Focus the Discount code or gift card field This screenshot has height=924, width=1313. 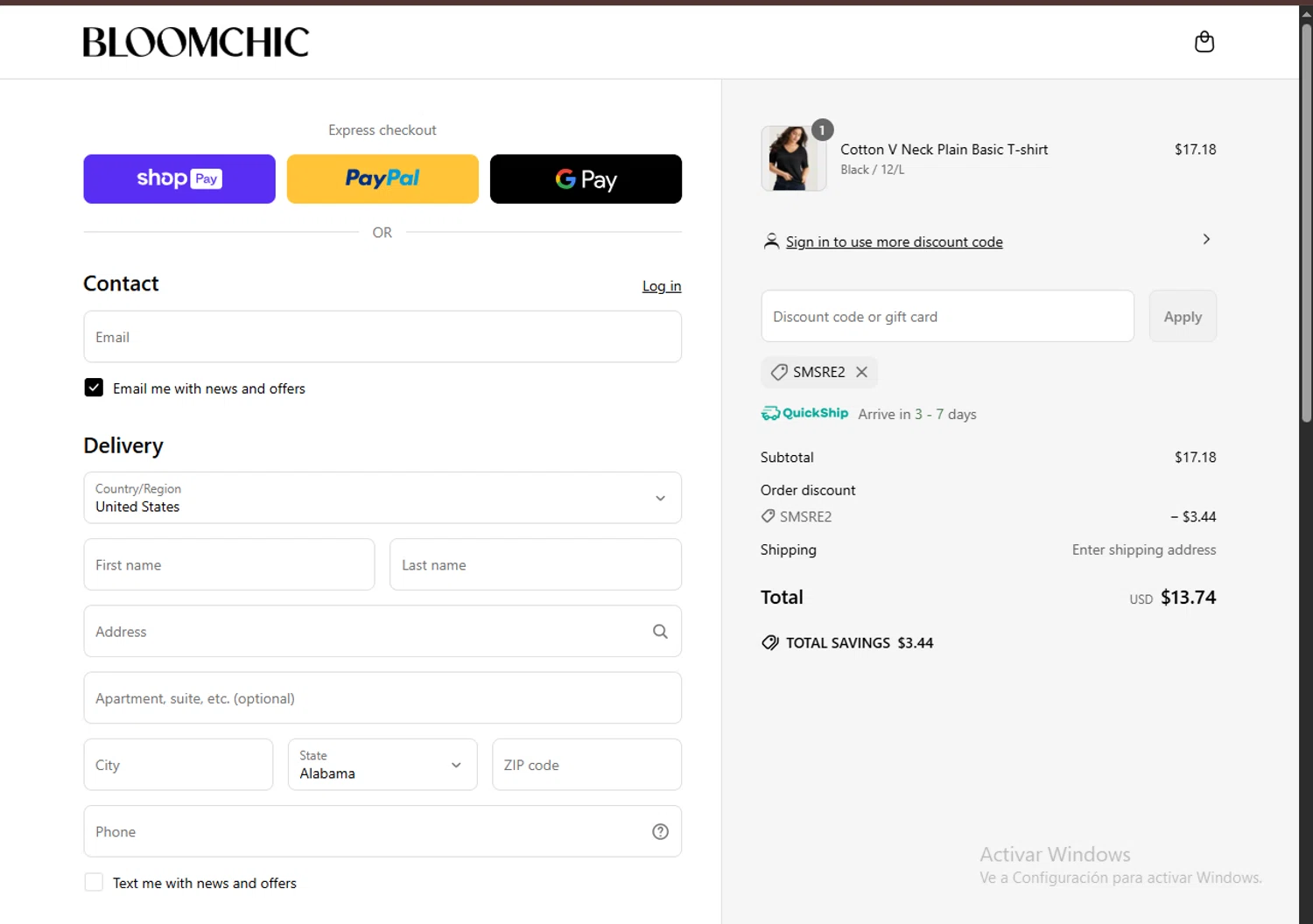tap(947, 317)
